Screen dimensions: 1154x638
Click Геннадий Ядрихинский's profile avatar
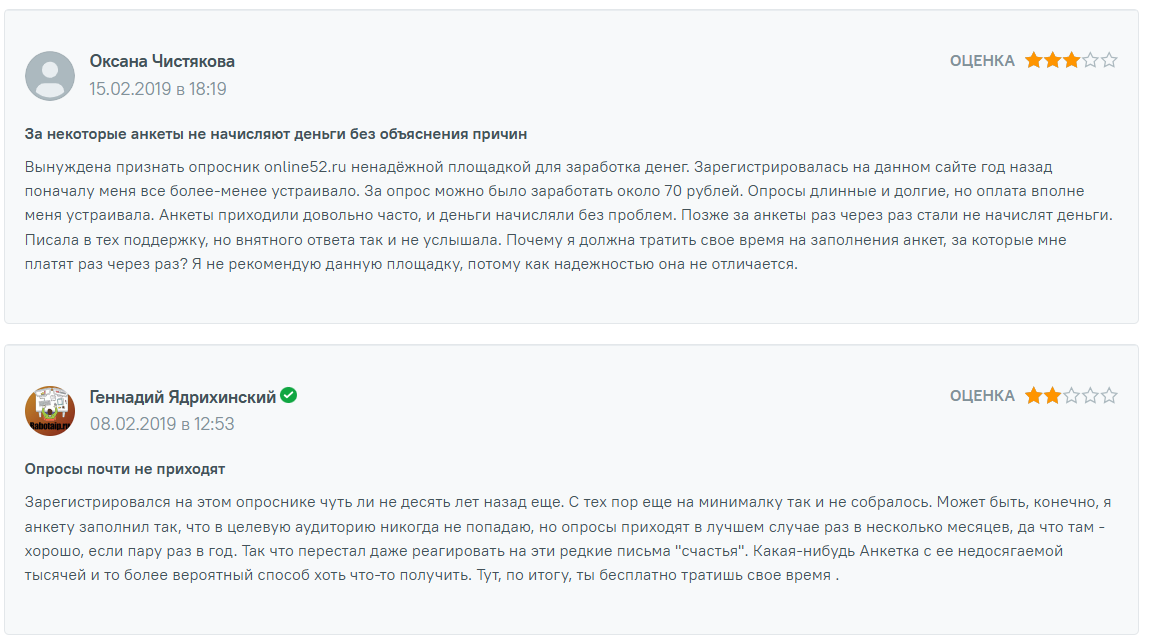tap(50, 411)
